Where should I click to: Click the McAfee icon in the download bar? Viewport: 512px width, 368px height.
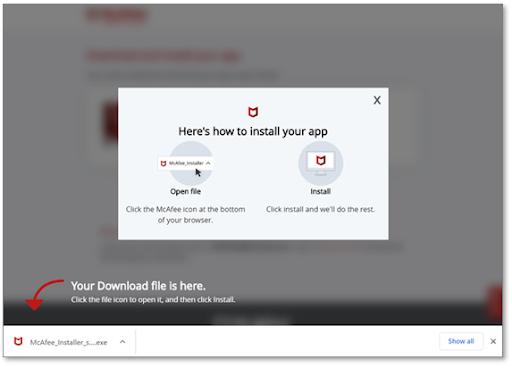(x=18, y=342)
